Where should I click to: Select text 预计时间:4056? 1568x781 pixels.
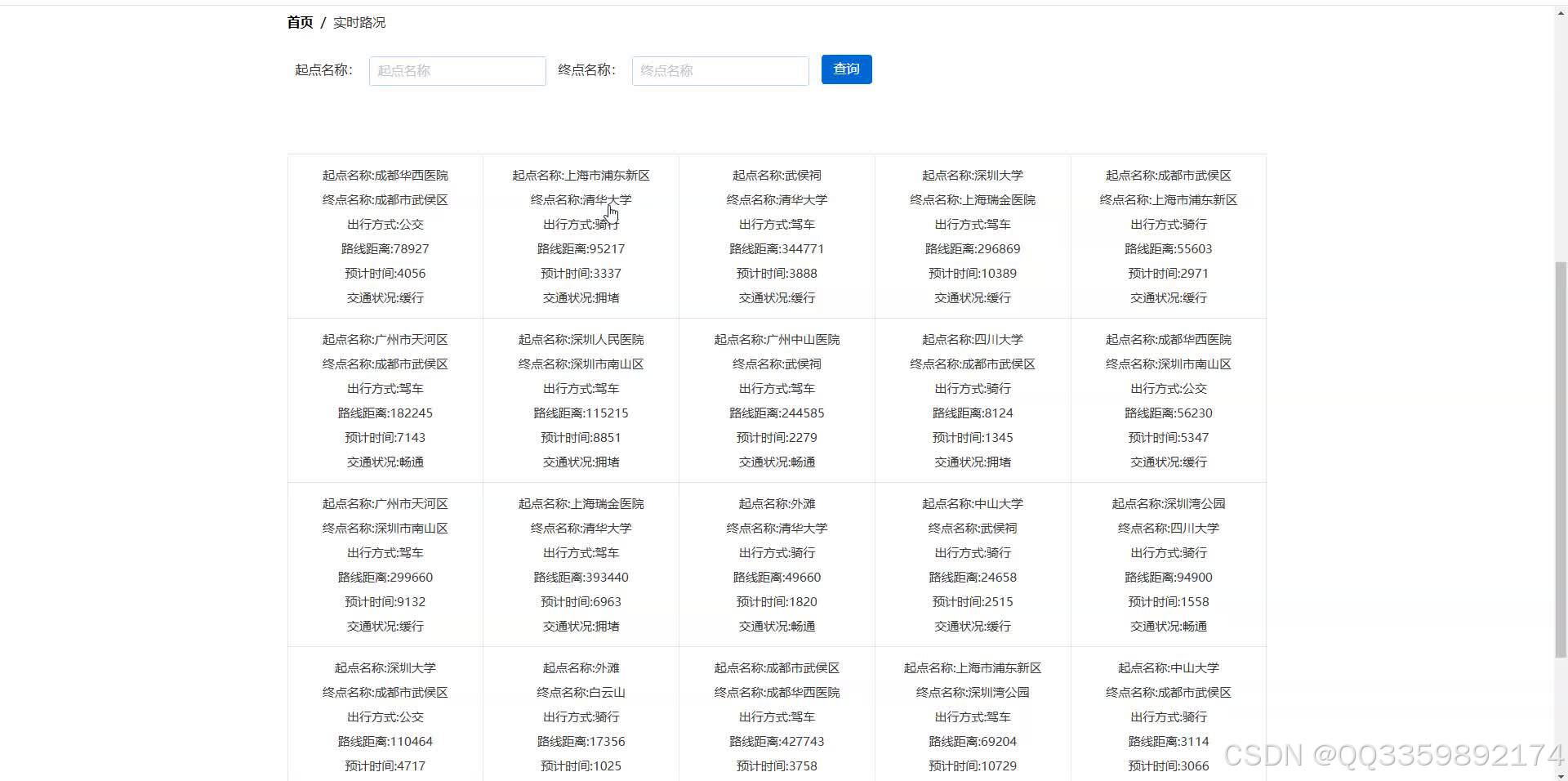(x=385, y=274)
